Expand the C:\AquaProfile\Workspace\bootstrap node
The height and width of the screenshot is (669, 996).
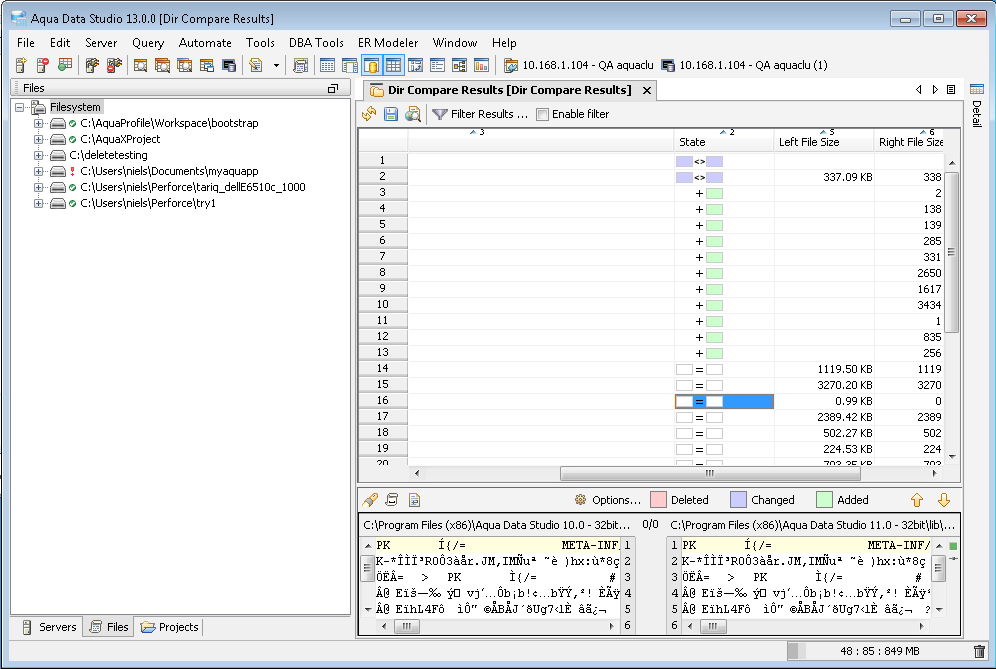tap(39, 123)
